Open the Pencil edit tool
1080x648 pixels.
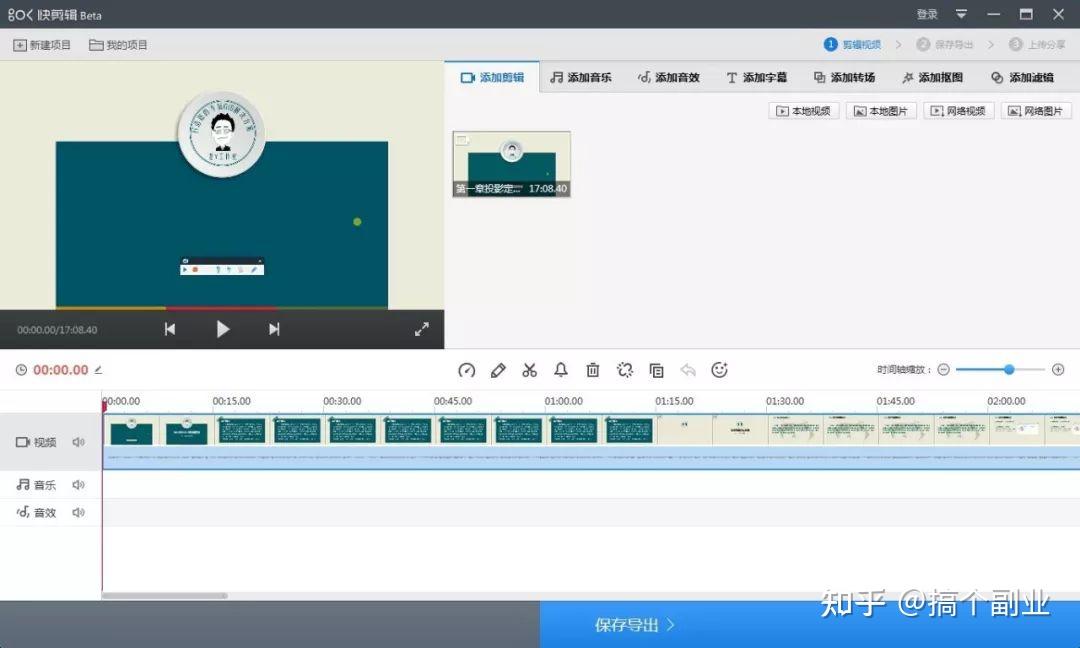498,370
